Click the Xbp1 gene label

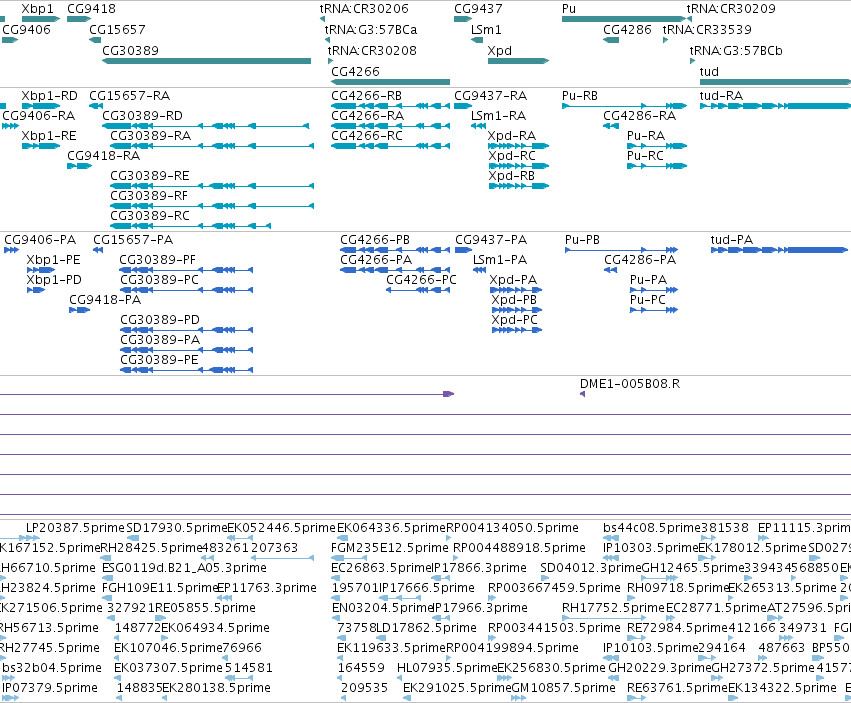coord(37,9)
